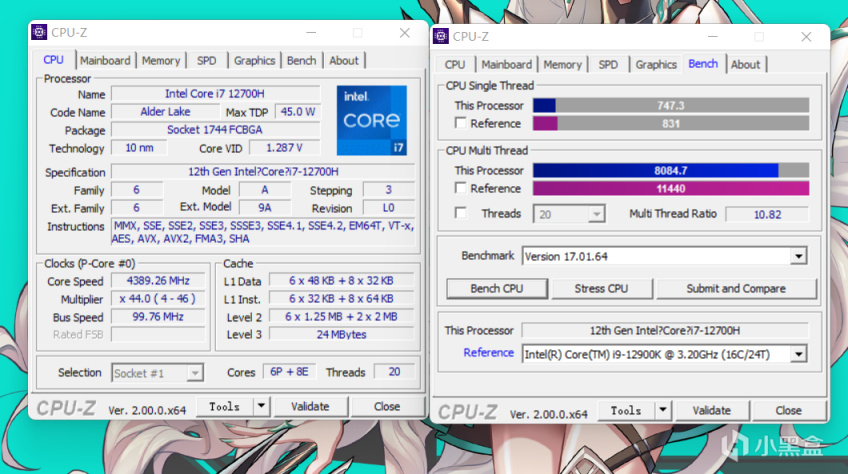Enable the Single Thread Reference checkbox
Viewport: 848px width, 474px height.
(x=460, y=123)
